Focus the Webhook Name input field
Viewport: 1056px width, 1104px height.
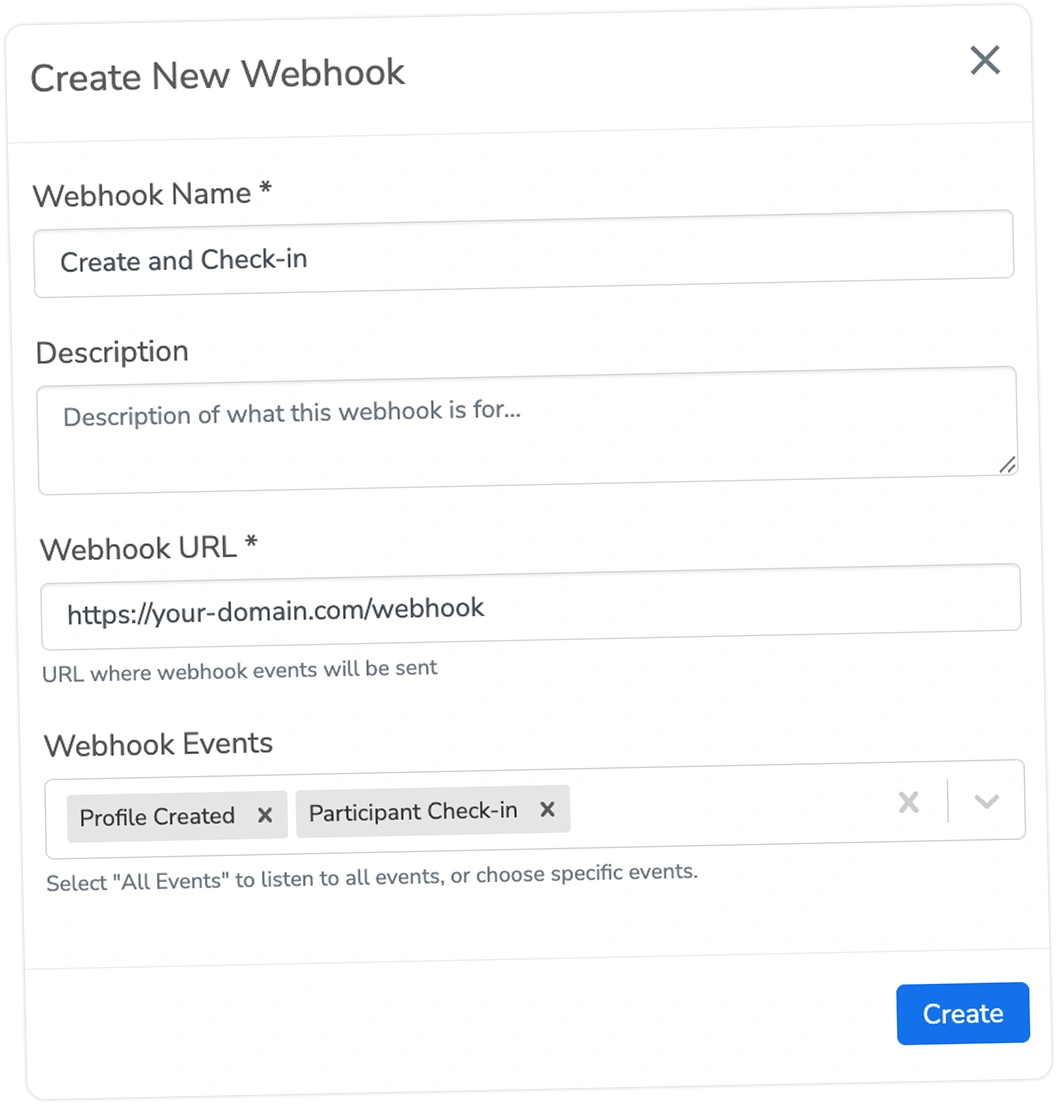click(x=523, y=254)
